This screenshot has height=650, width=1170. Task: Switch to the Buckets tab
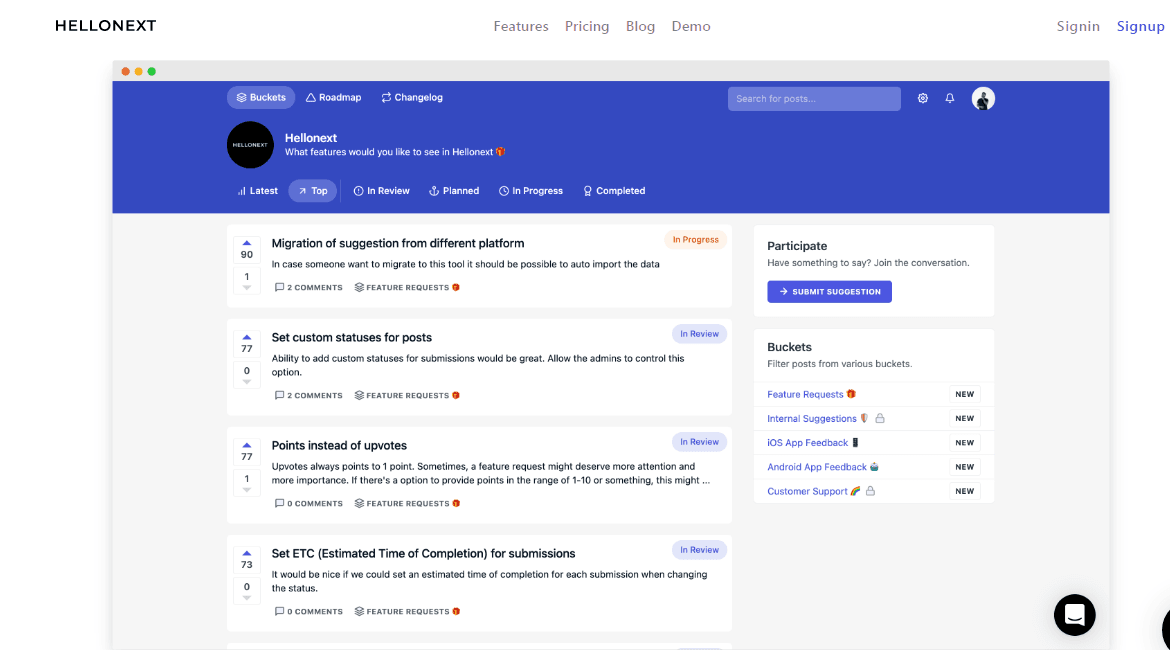261,98
